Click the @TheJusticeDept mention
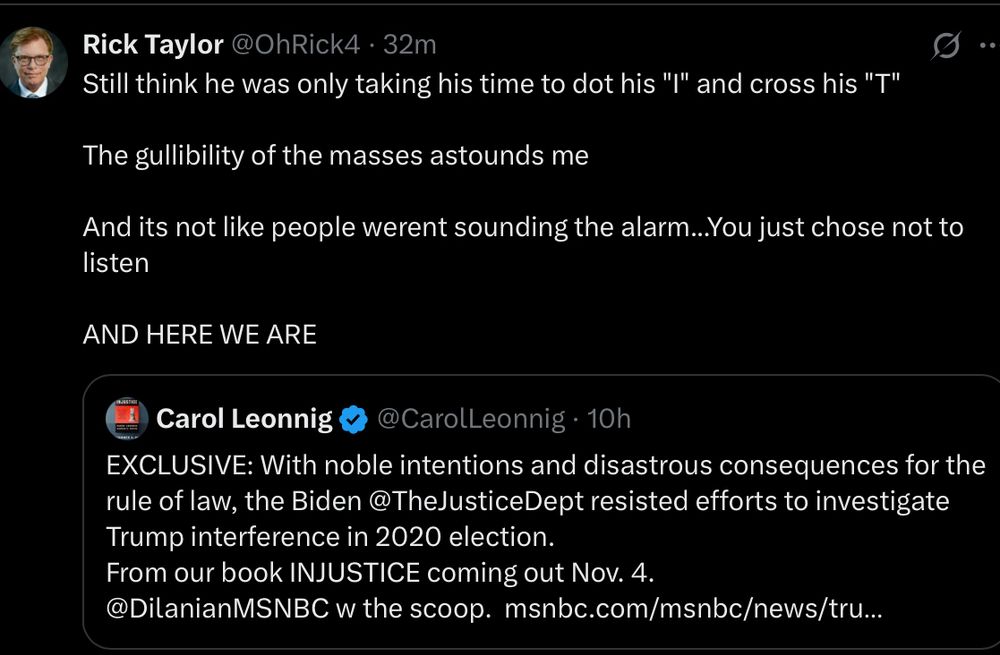Image resolution: width=1000 pixels, height=655 pixels. (468, 500)
